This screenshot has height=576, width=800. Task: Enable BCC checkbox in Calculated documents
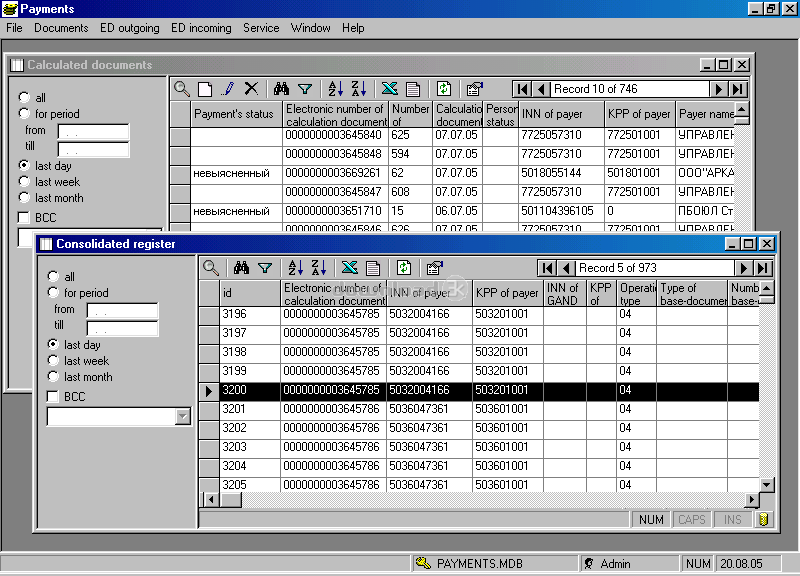click(x=23, y=217)
